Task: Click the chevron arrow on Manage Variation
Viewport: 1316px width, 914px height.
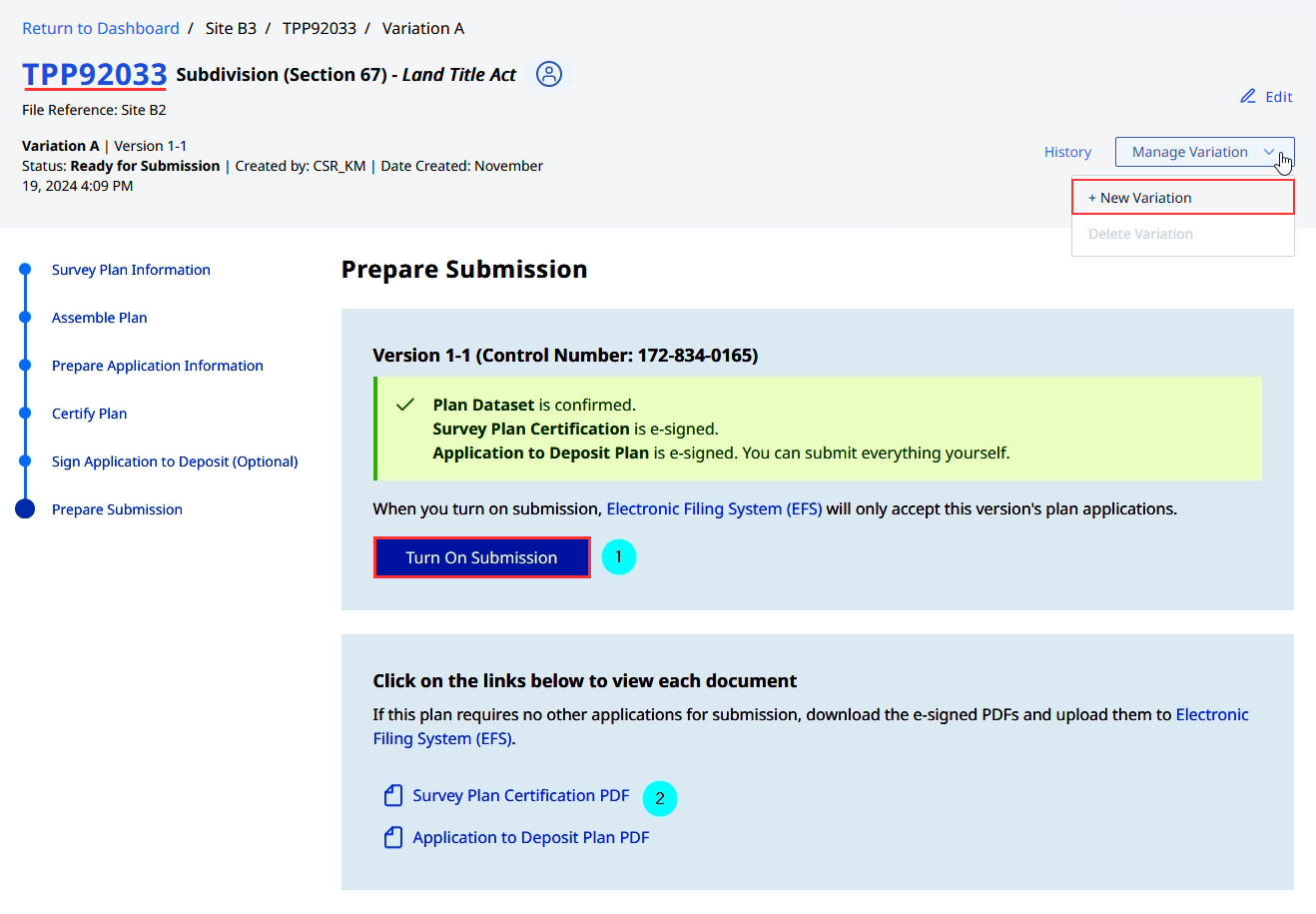Action: [1269, 152]
